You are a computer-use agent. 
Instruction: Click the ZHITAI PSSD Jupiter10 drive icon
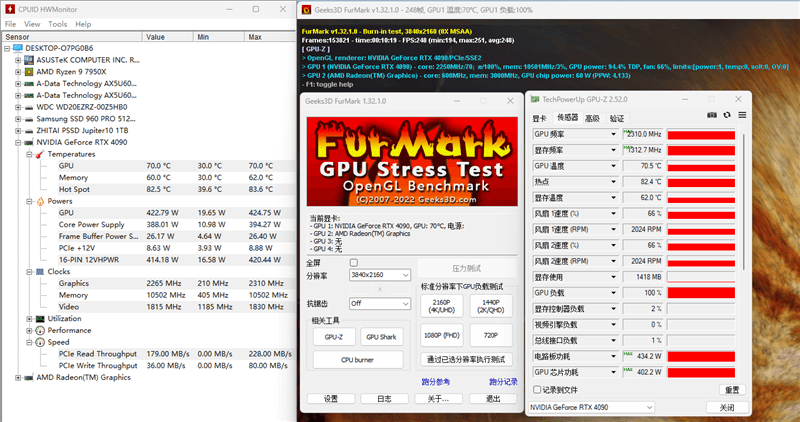click(x=29, y=131)
